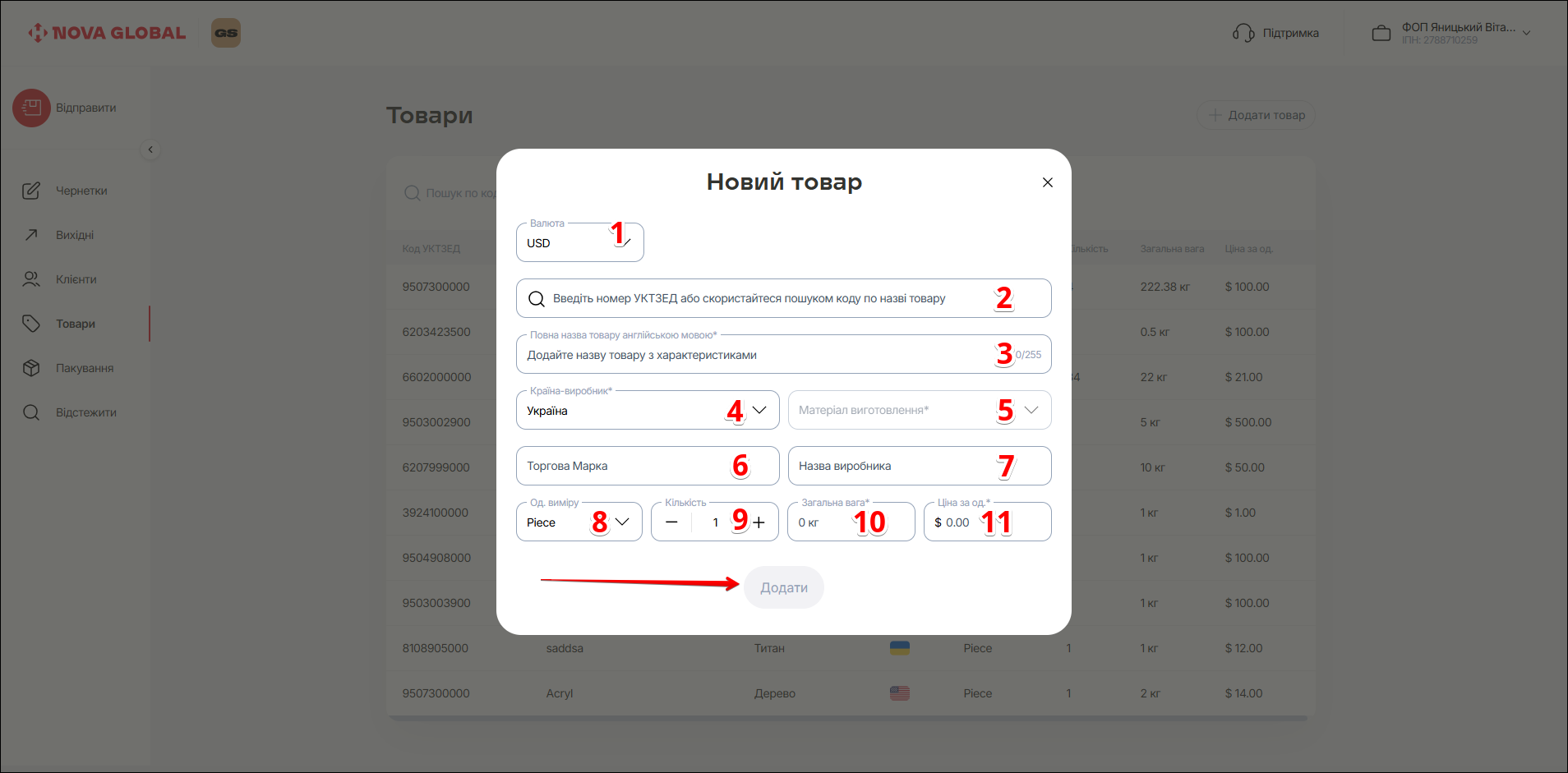Collapse the sidebar with the arrow toggle
The width and height of the screenshot is (1568, 773).
(150, 150)
